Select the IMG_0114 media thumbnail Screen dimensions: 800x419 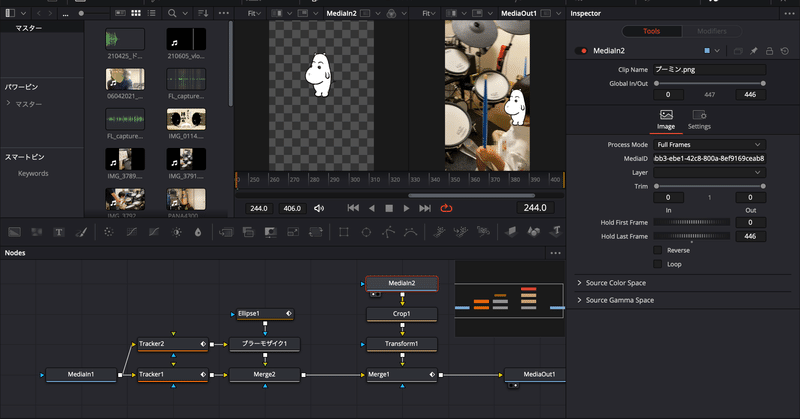186,119
